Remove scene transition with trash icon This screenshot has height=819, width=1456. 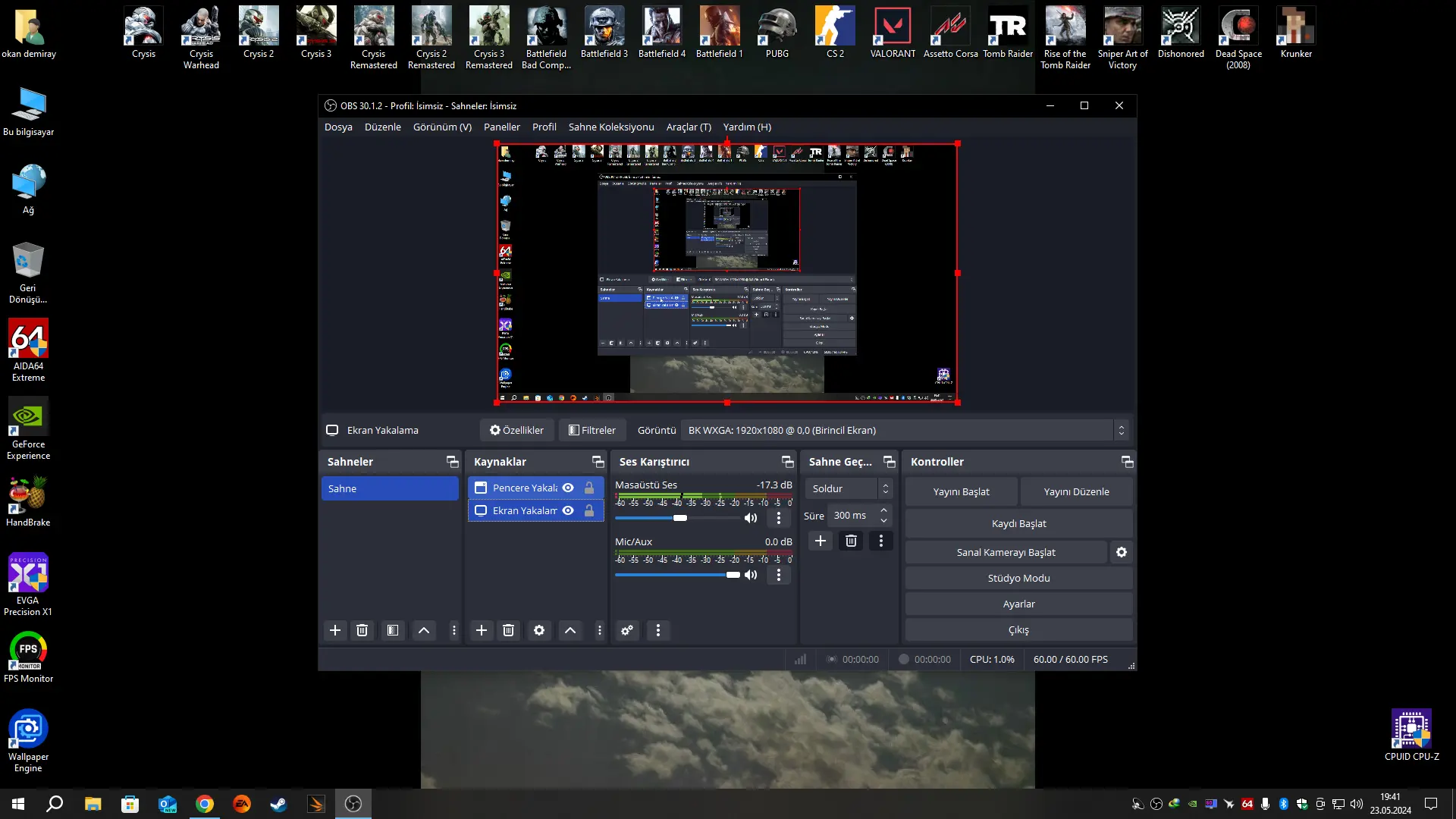(x=851, y=541)
